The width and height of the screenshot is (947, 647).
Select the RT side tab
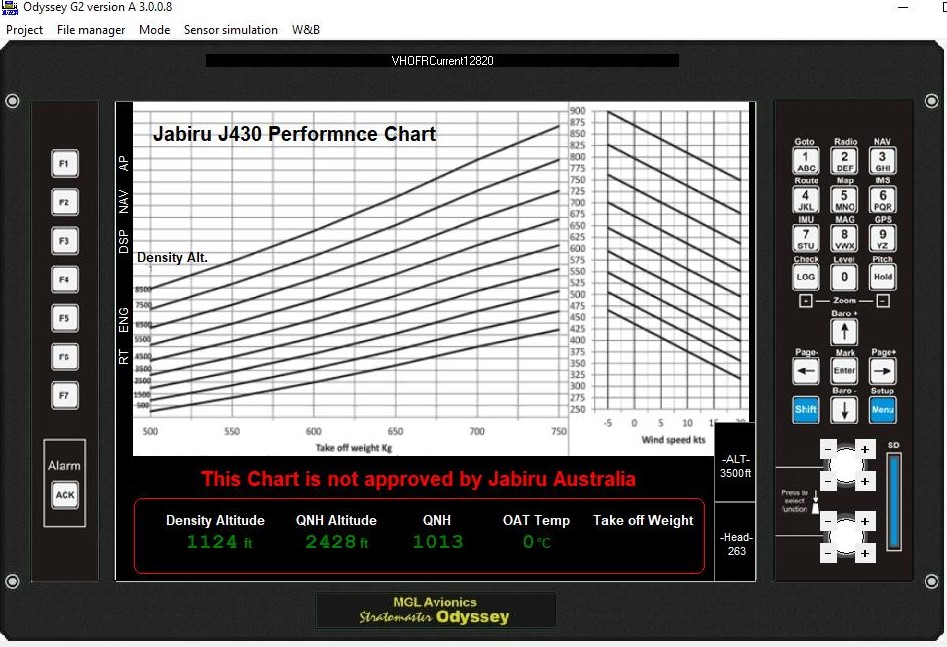[124, 356]
